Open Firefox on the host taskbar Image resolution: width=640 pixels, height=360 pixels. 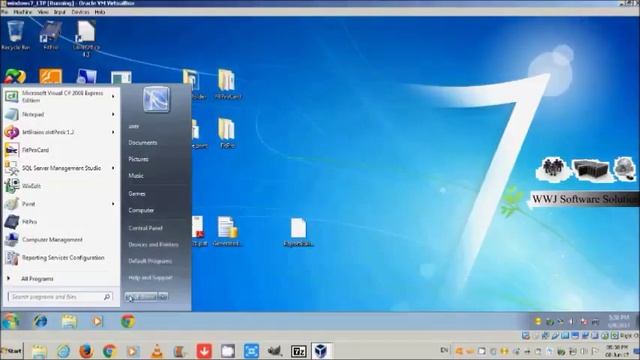[x=86, y=351]
